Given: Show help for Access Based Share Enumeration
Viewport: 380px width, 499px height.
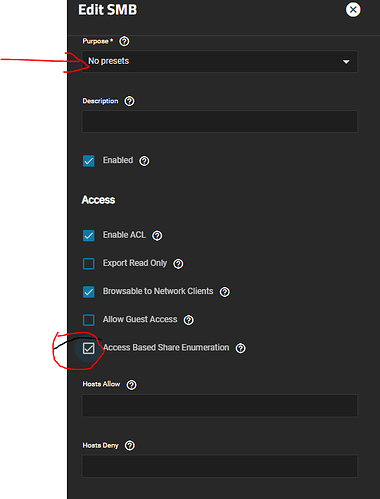Looking at the screenshot, I should (241, 348).
